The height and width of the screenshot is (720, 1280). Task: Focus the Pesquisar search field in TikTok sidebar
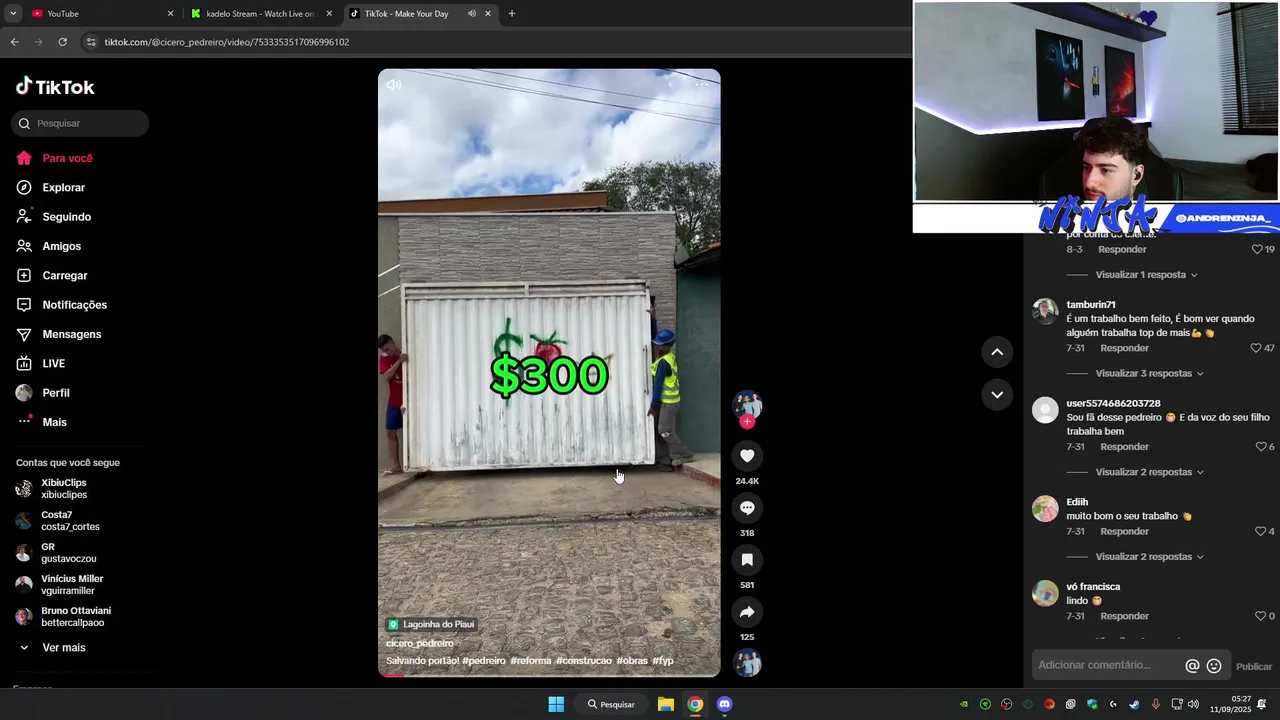(x=81, y=123)
